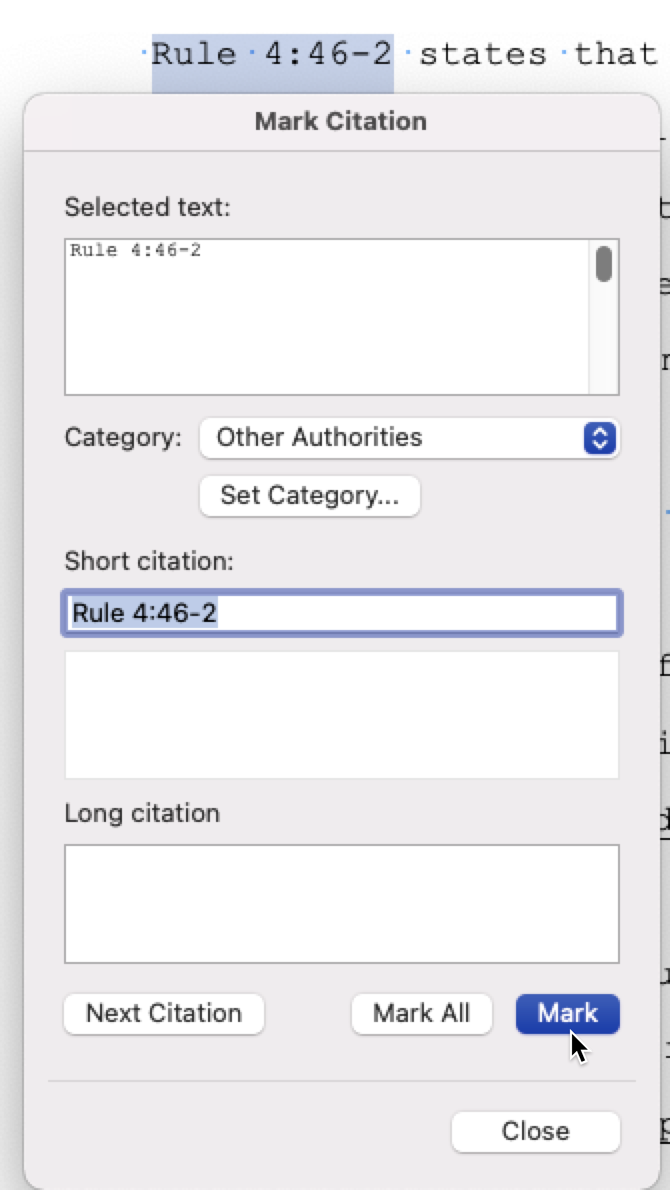Click the word "states" in the document
Image resolution: width=670 pixels, height=1190 pixels.
(483, 52)
